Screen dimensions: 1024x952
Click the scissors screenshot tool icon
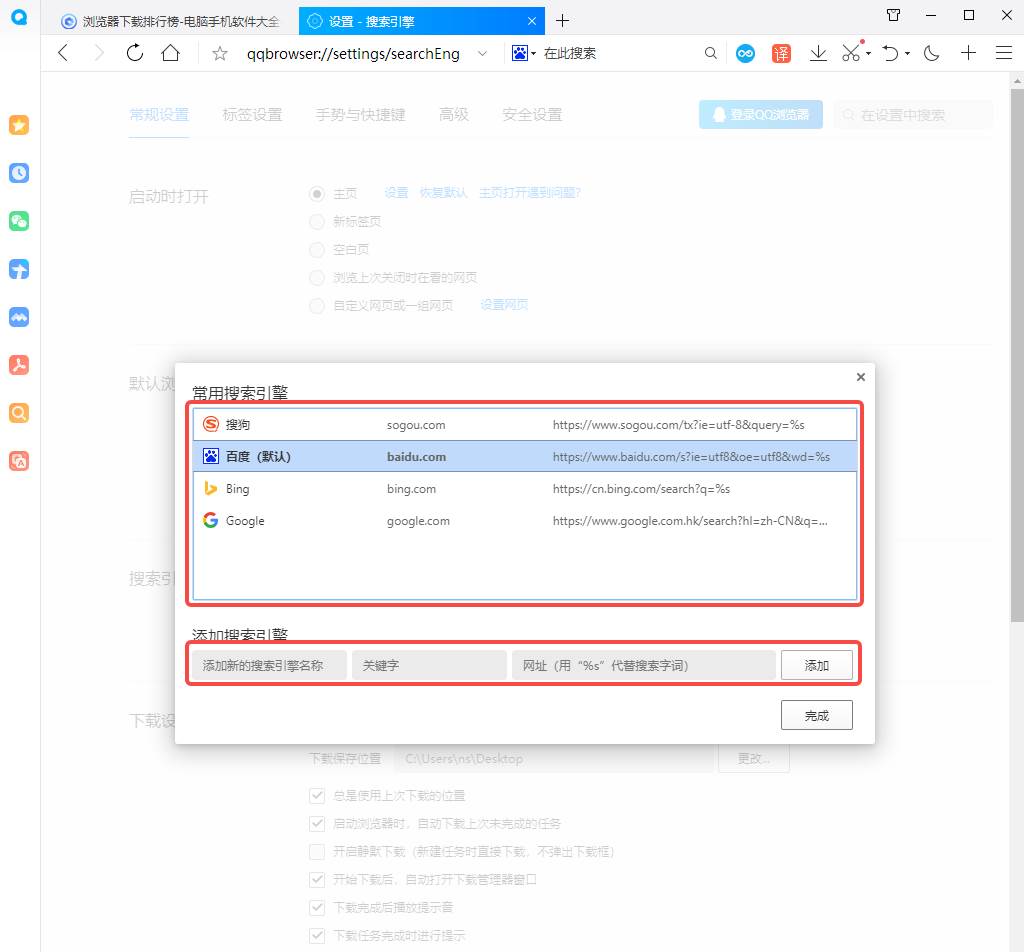coord(851,54)
